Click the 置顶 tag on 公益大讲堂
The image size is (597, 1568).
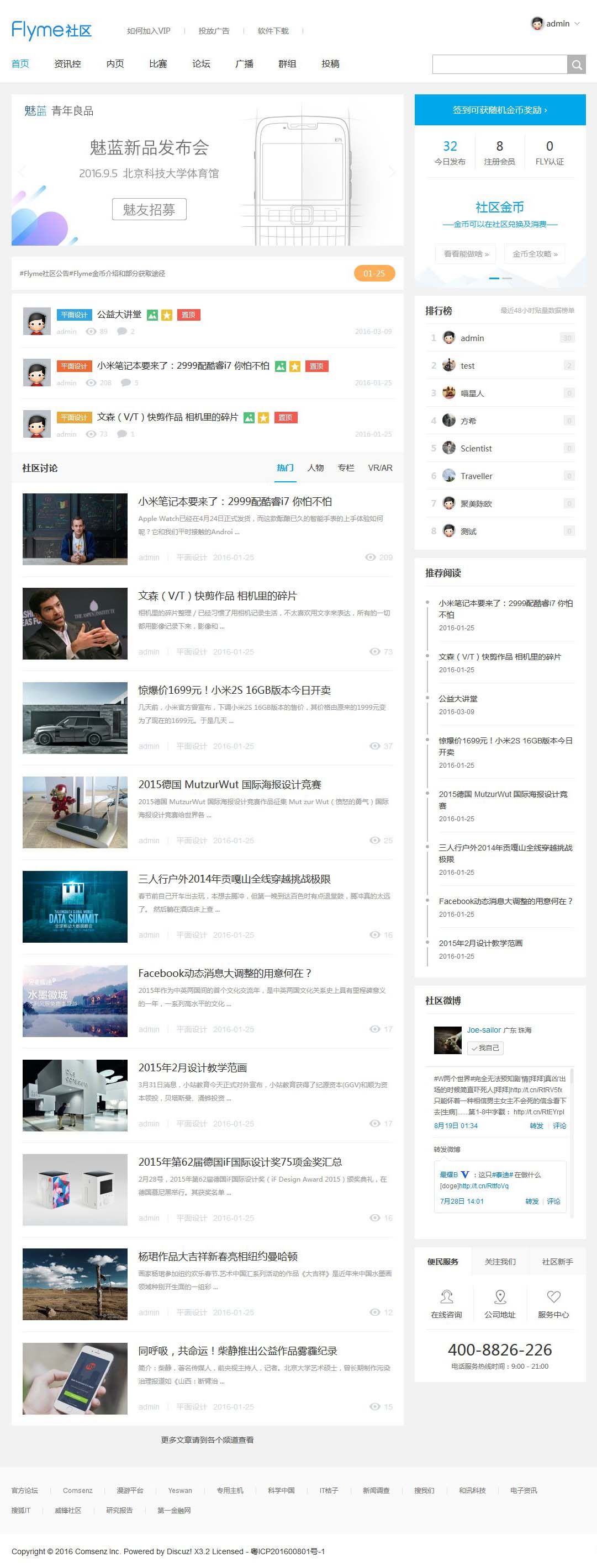[189, 315]
